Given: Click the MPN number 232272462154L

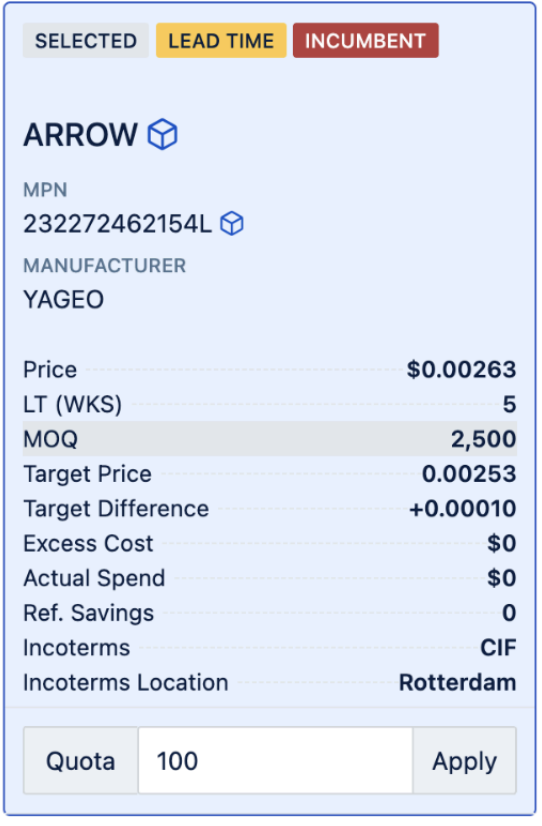Looking at the screenshot, I should tap(117, 224).
